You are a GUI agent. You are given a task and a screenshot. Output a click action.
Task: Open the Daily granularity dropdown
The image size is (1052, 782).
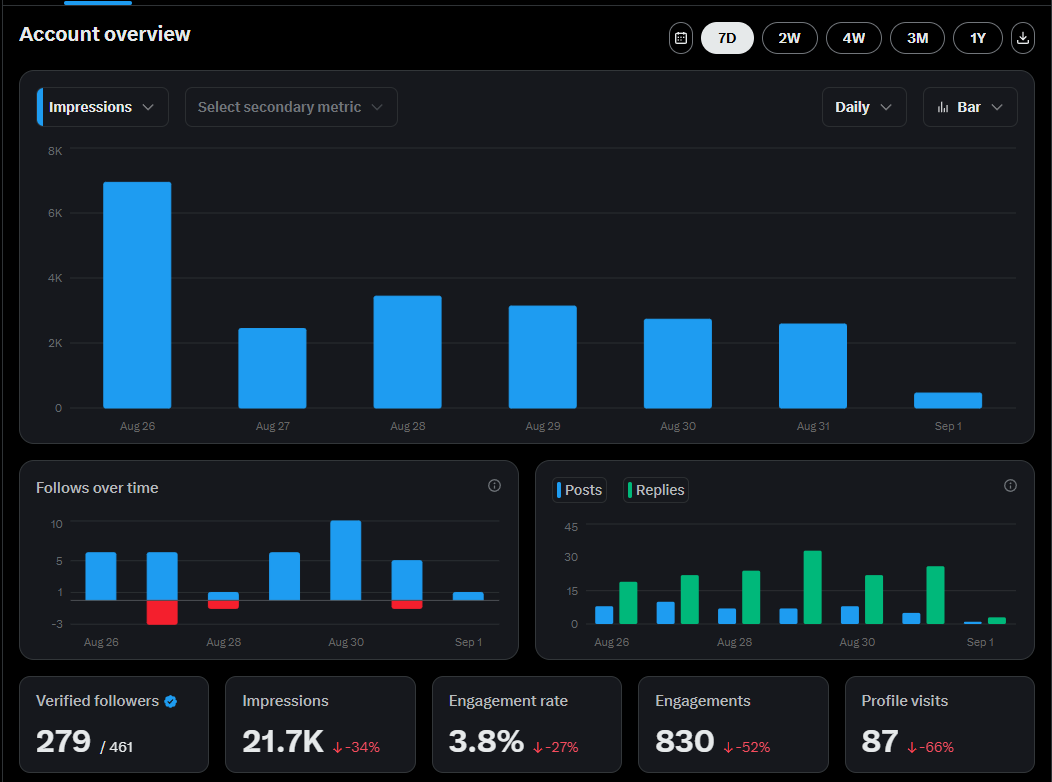point(864,107)
